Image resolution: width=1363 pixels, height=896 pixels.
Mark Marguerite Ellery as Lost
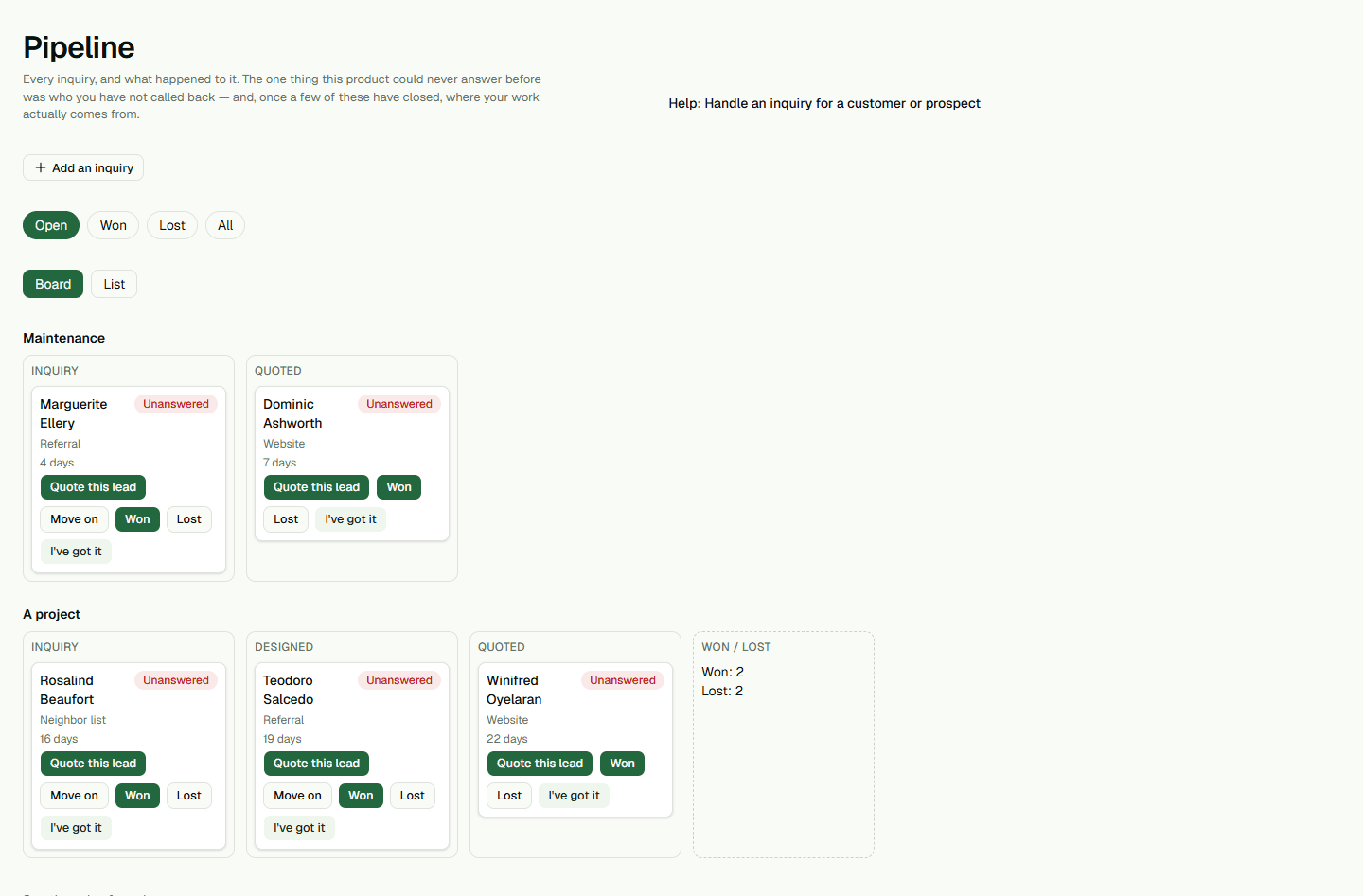pyautogui.click(x=189, y=519)
